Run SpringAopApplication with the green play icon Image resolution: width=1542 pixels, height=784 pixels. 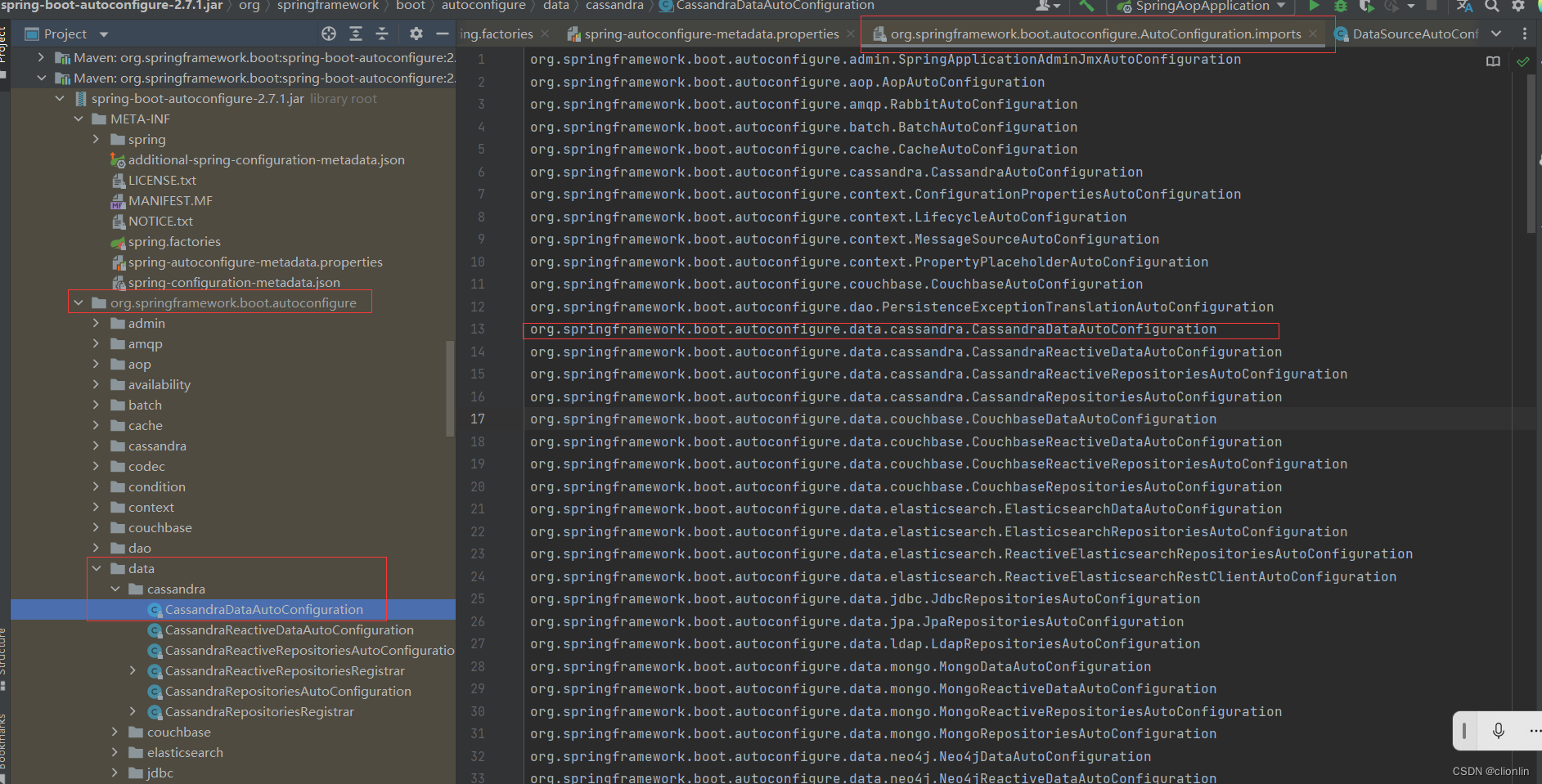[x=1314, y=6]
